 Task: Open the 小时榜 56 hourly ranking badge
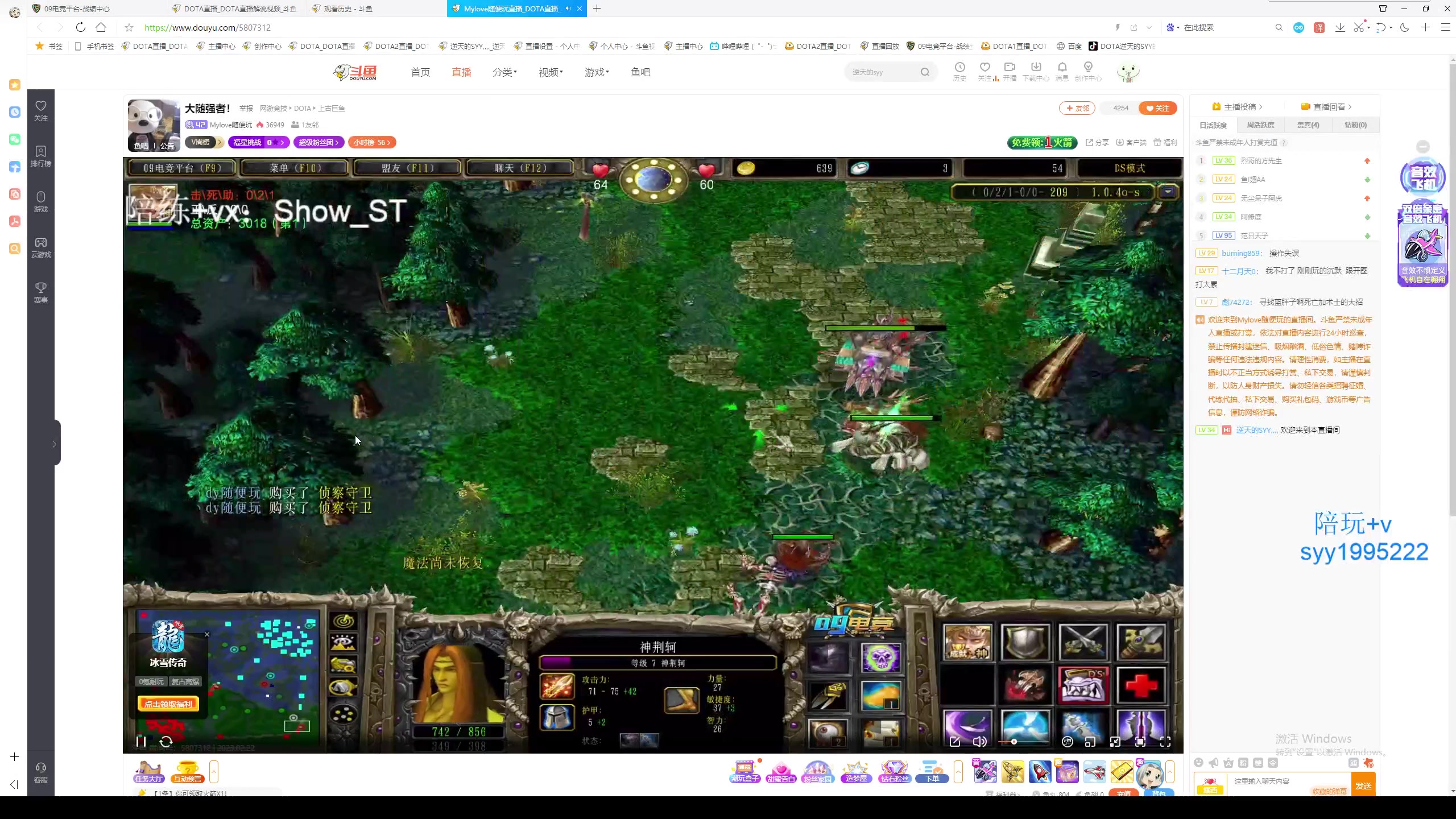372,142
